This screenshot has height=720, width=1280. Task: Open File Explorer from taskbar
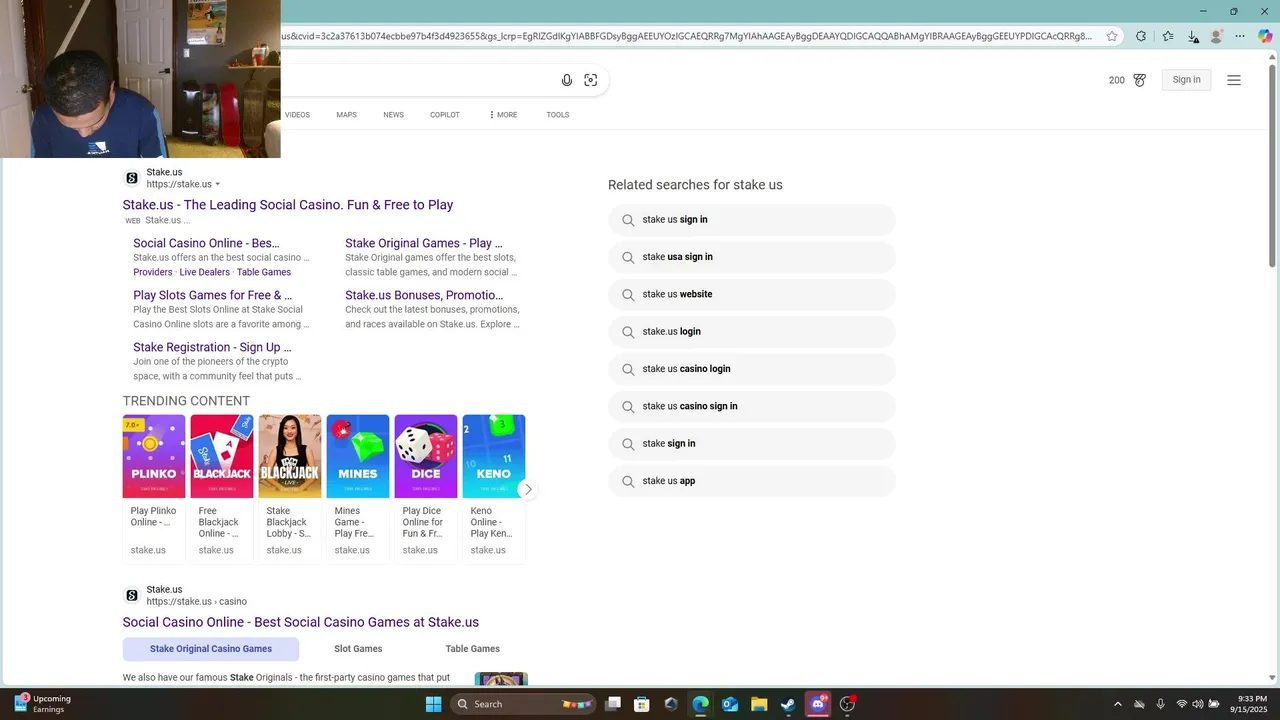pos(759,704)
